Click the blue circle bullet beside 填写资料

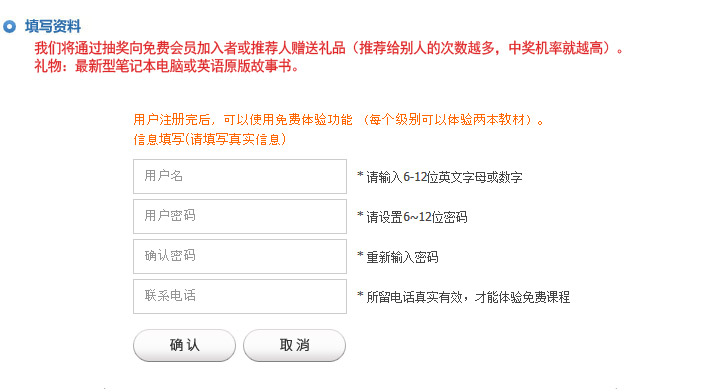point(9,27)
